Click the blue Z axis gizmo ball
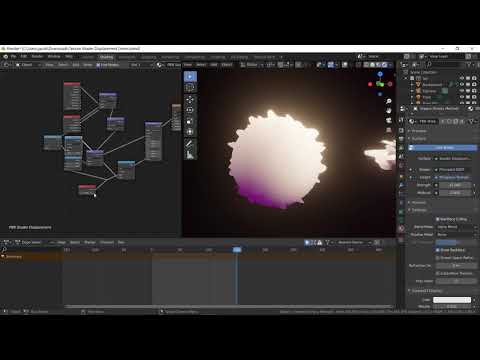This screenshot has height=360, width=480. tap(380, 74)
